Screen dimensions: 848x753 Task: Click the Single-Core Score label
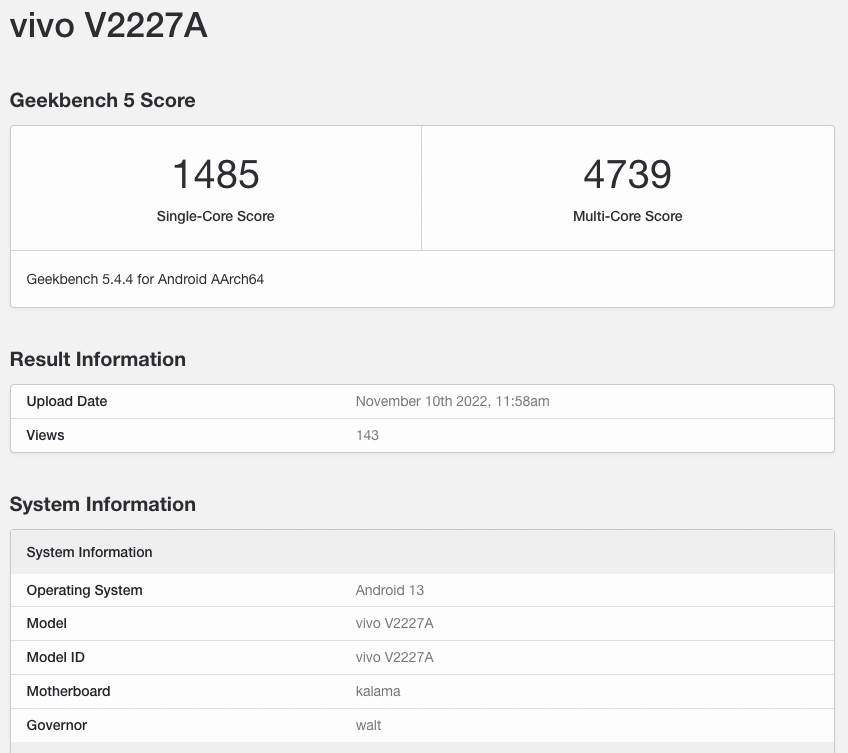click(215, 216)
